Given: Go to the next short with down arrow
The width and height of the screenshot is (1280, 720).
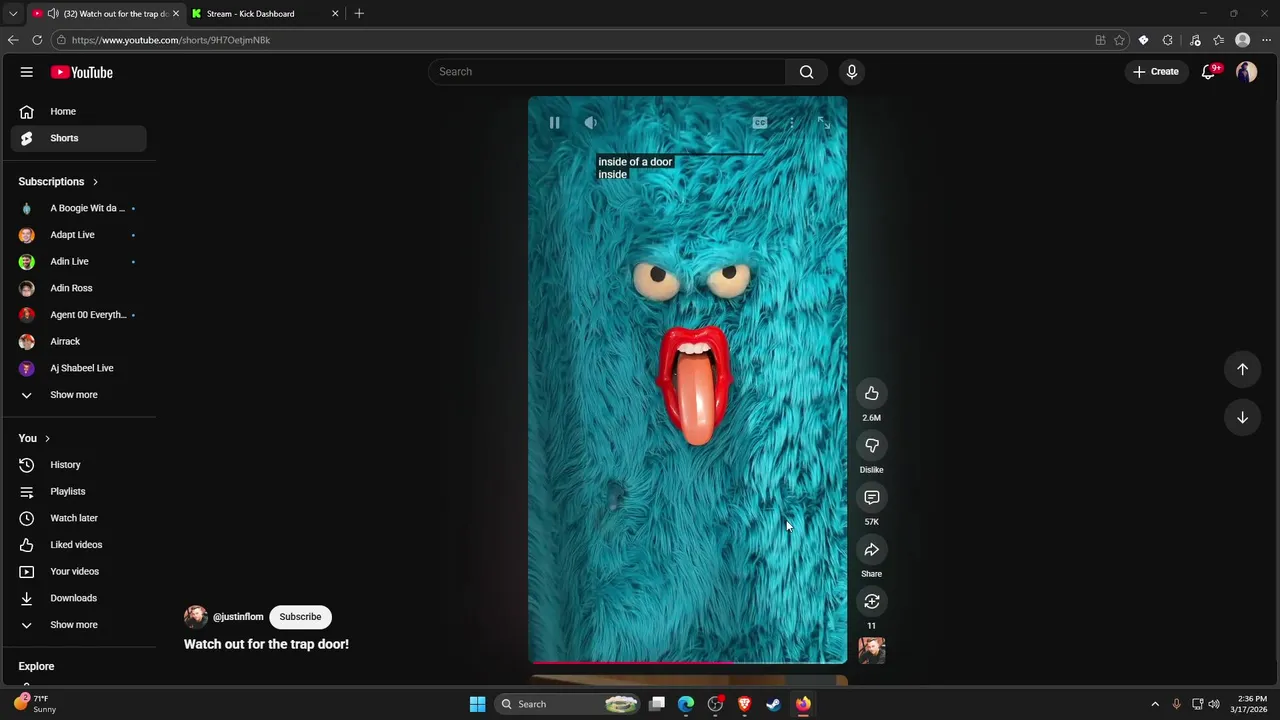Looking at the screenshot, I should click(x=1242, y=417).
